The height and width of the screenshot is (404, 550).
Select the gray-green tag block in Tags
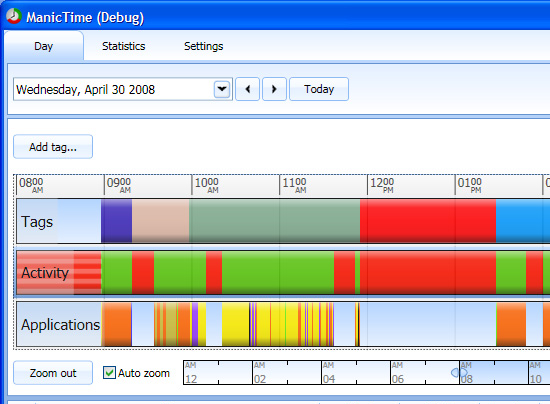coord(274,221)
